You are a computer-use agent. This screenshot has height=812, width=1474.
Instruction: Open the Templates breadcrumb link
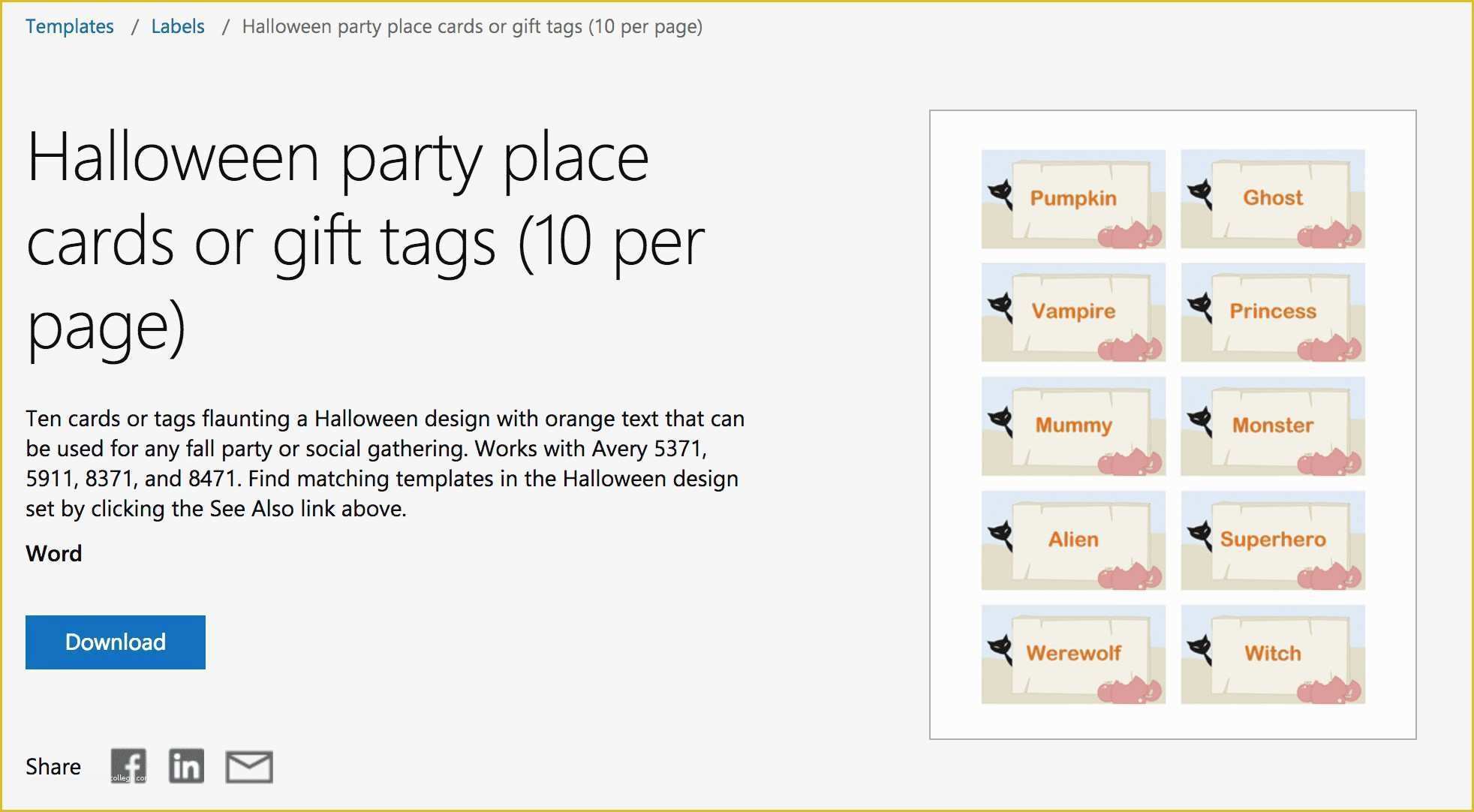click(70, 26)
